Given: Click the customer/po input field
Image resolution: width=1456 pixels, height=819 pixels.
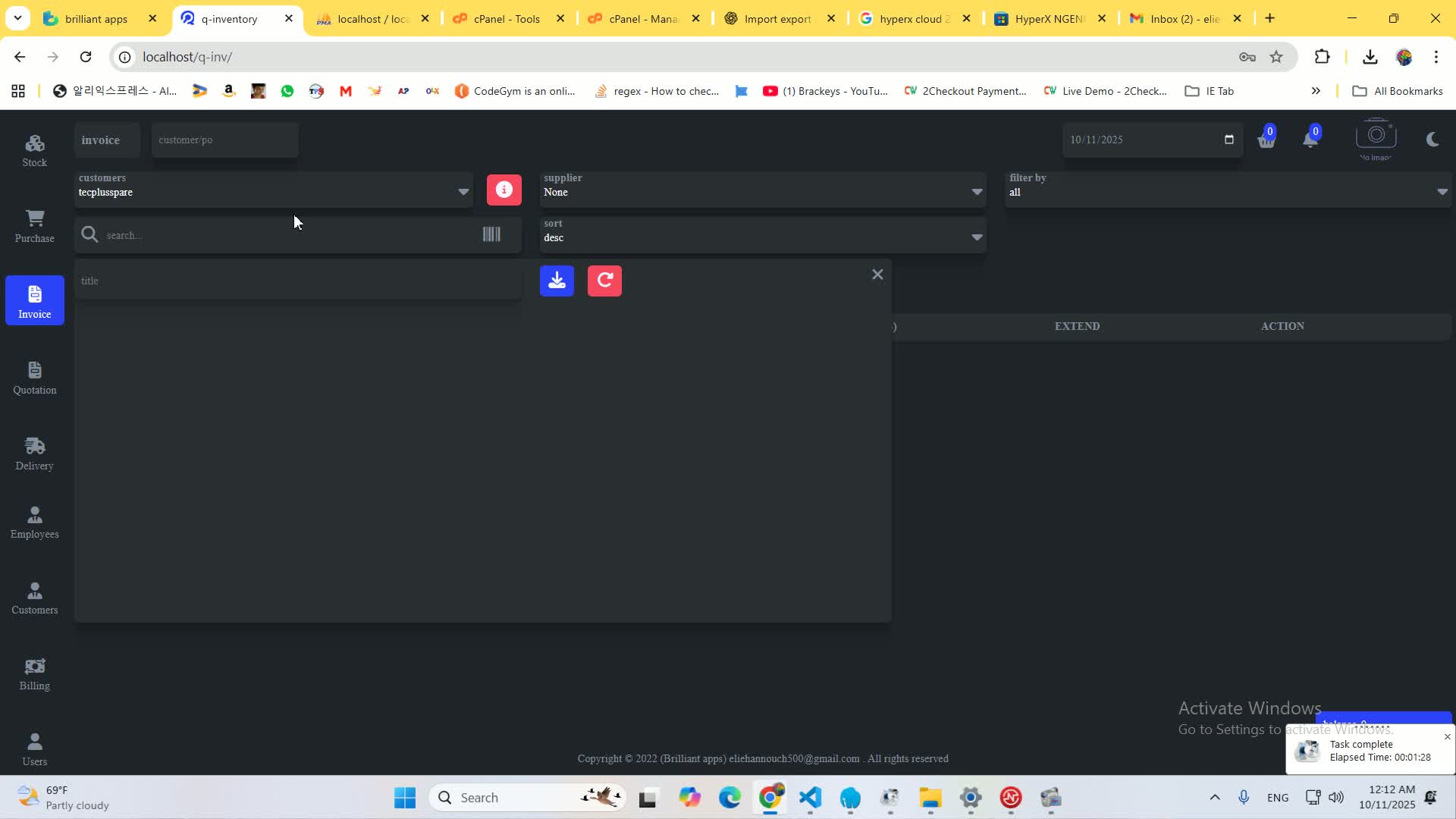Looking at the screenshot, I should (225, 140).
